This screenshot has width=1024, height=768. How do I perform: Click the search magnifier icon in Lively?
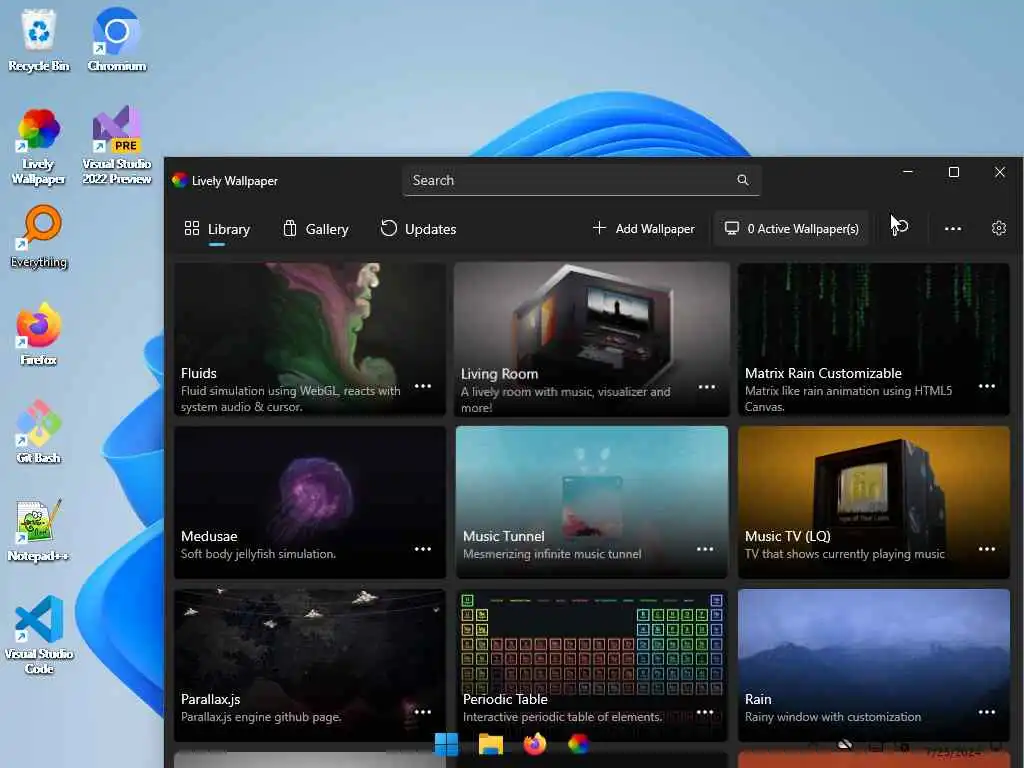click(743, 180)
